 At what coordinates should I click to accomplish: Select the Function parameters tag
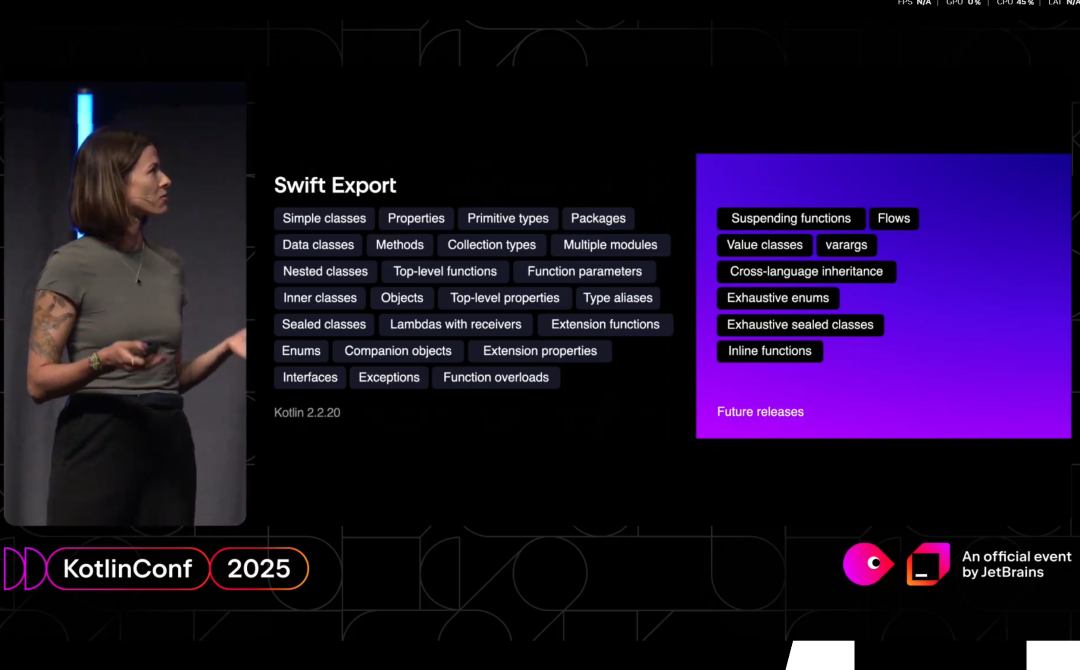point(585,271)
